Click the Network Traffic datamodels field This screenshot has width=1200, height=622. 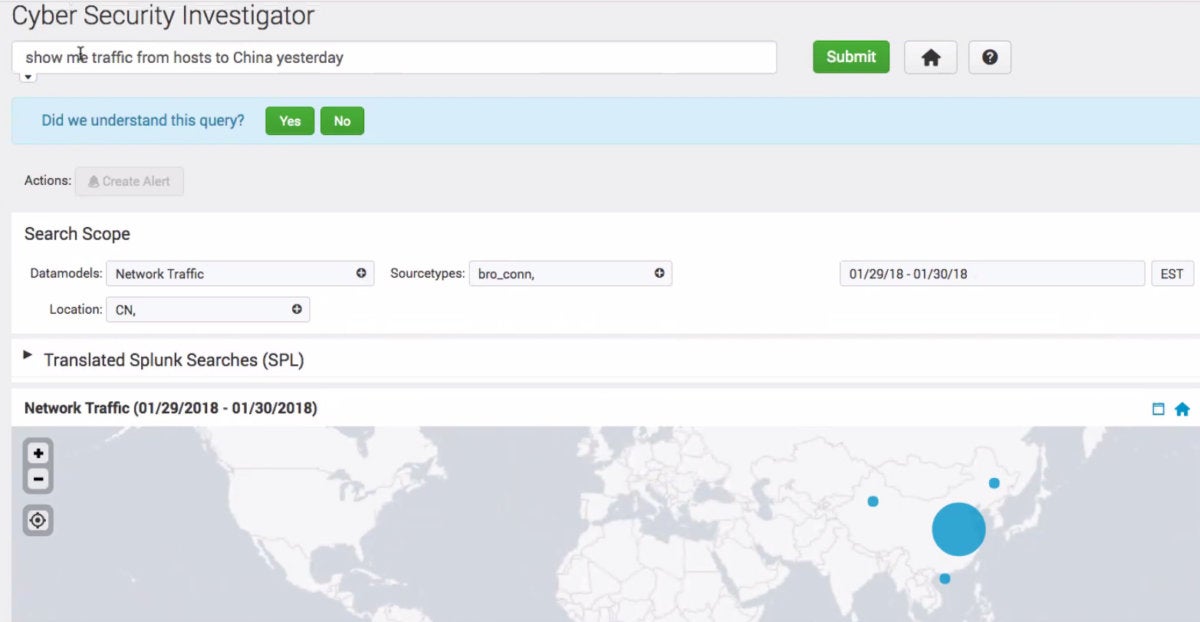pyautogui.click(x=240, y=273)
